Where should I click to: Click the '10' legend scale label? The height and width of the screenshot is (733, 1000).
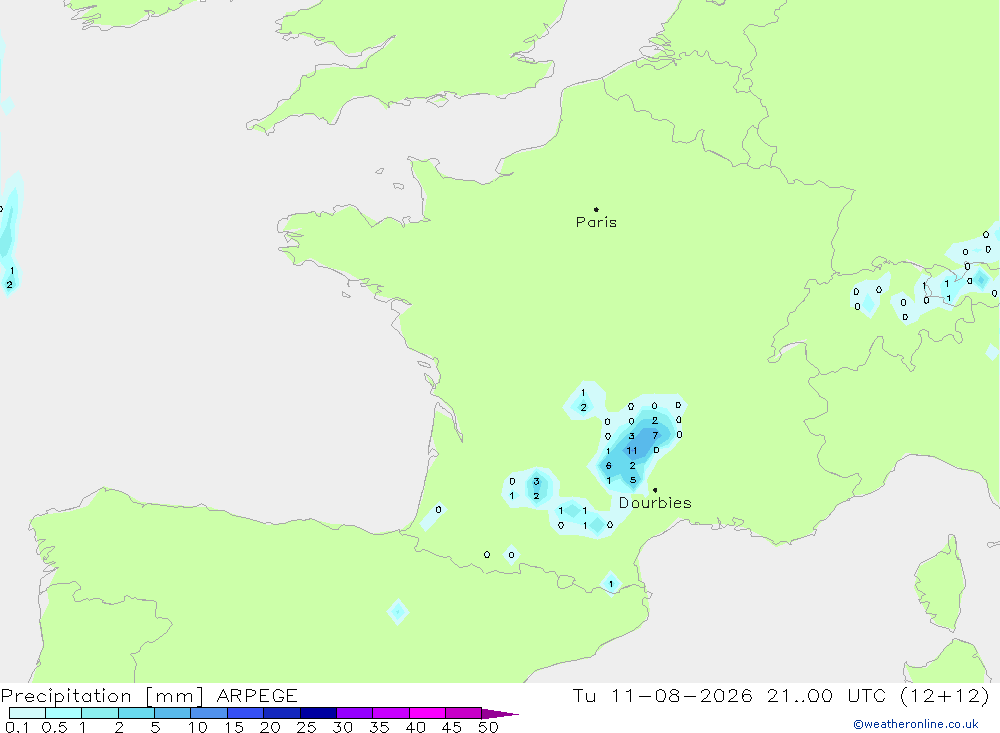(198, 727)
